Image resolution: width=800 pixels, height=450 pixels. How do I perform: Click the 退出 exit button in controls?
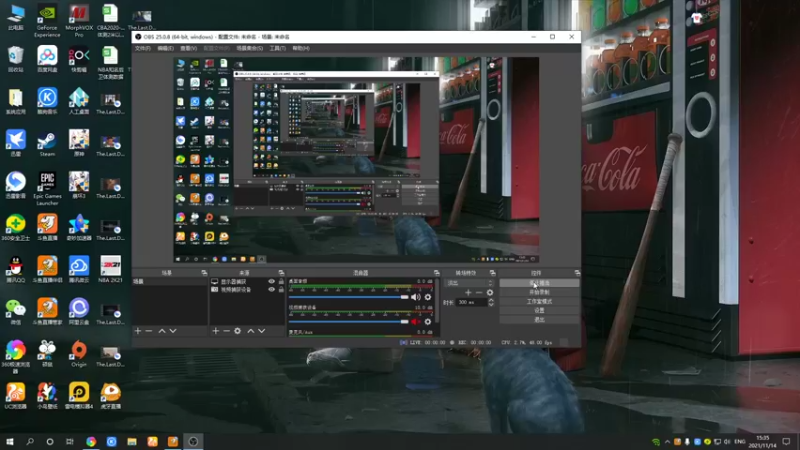pos(539,319)
